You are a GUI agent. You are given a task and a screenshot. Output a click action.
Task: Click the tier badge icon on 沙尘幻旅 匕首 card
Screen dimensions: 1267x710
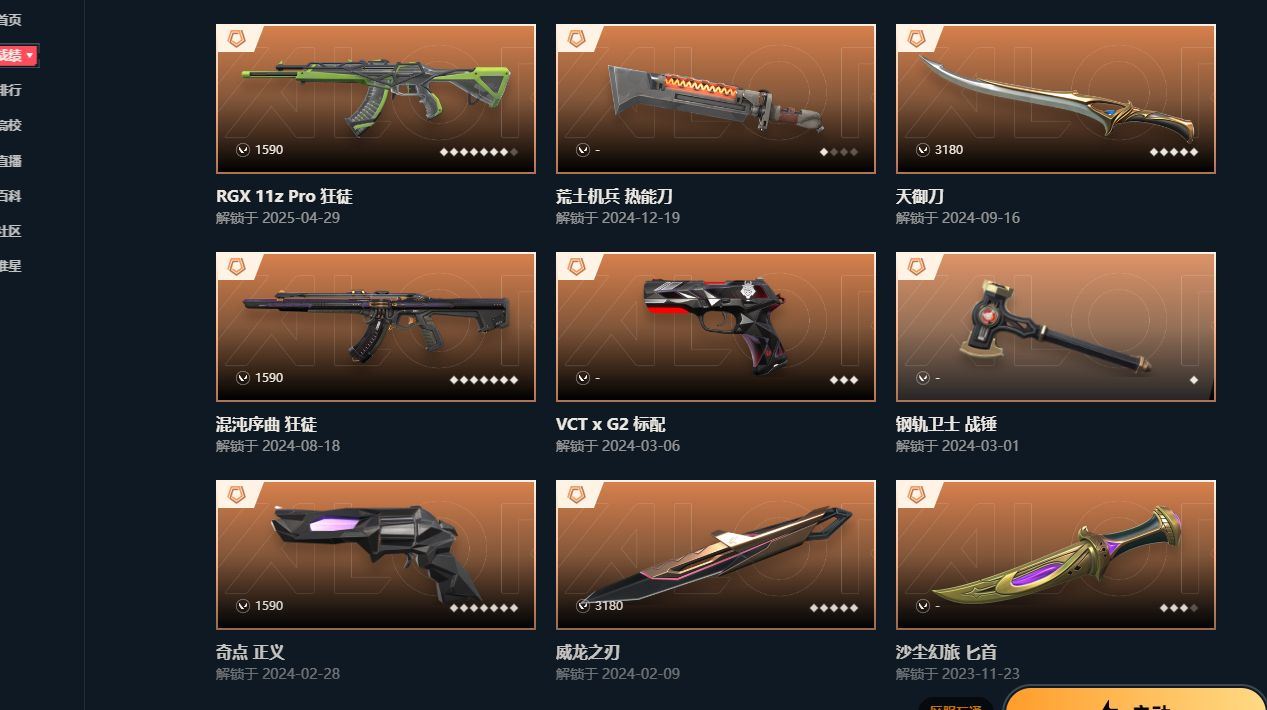coord(917,494)
